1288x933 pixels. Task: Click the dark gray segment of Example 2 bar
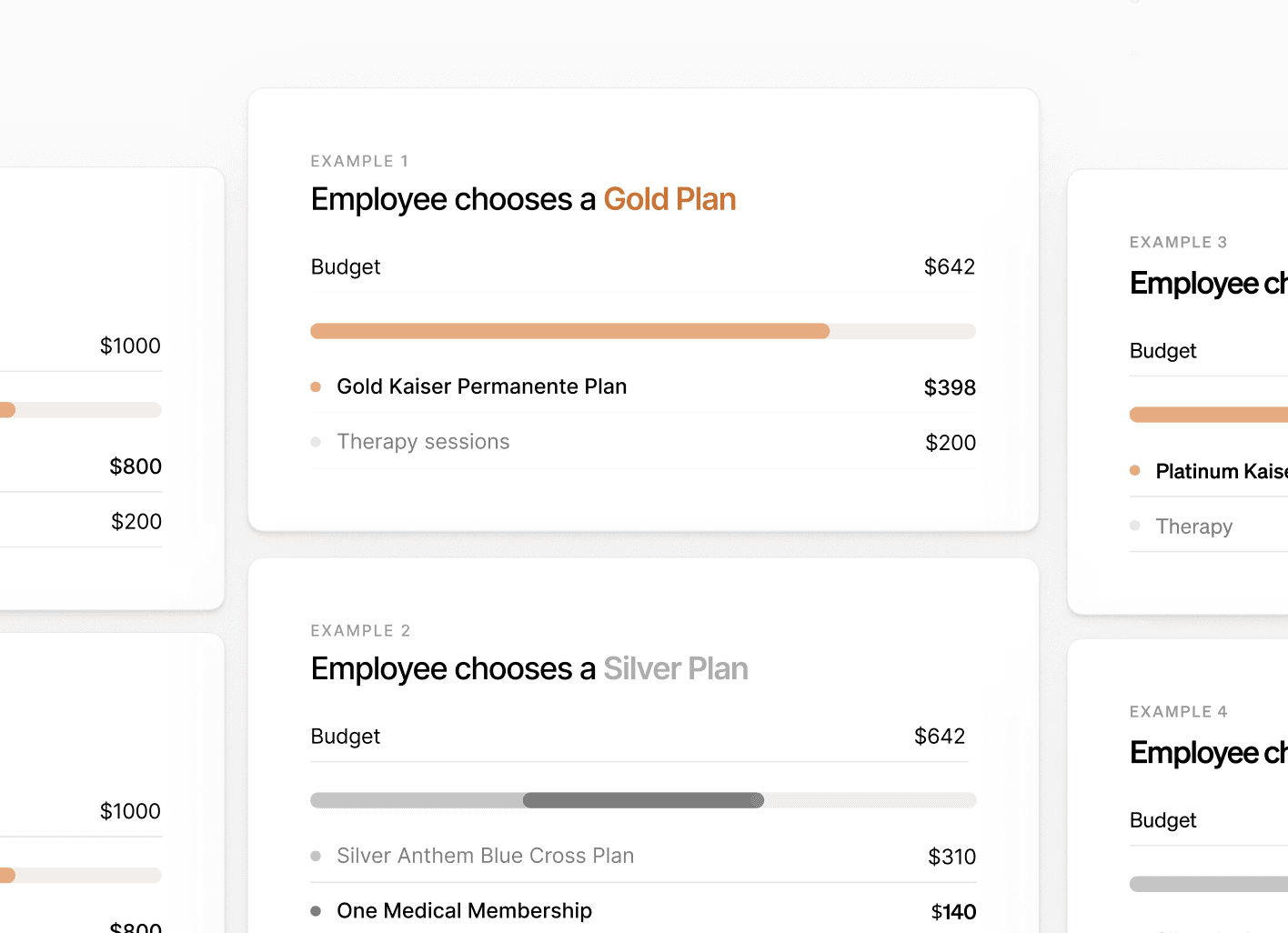[643, 800]
